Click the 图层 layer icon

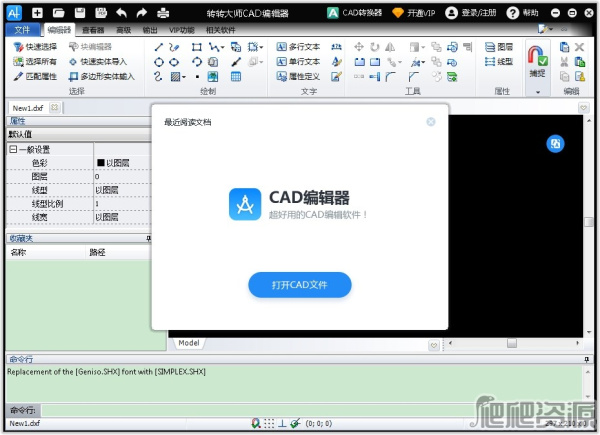click(497, 47)
